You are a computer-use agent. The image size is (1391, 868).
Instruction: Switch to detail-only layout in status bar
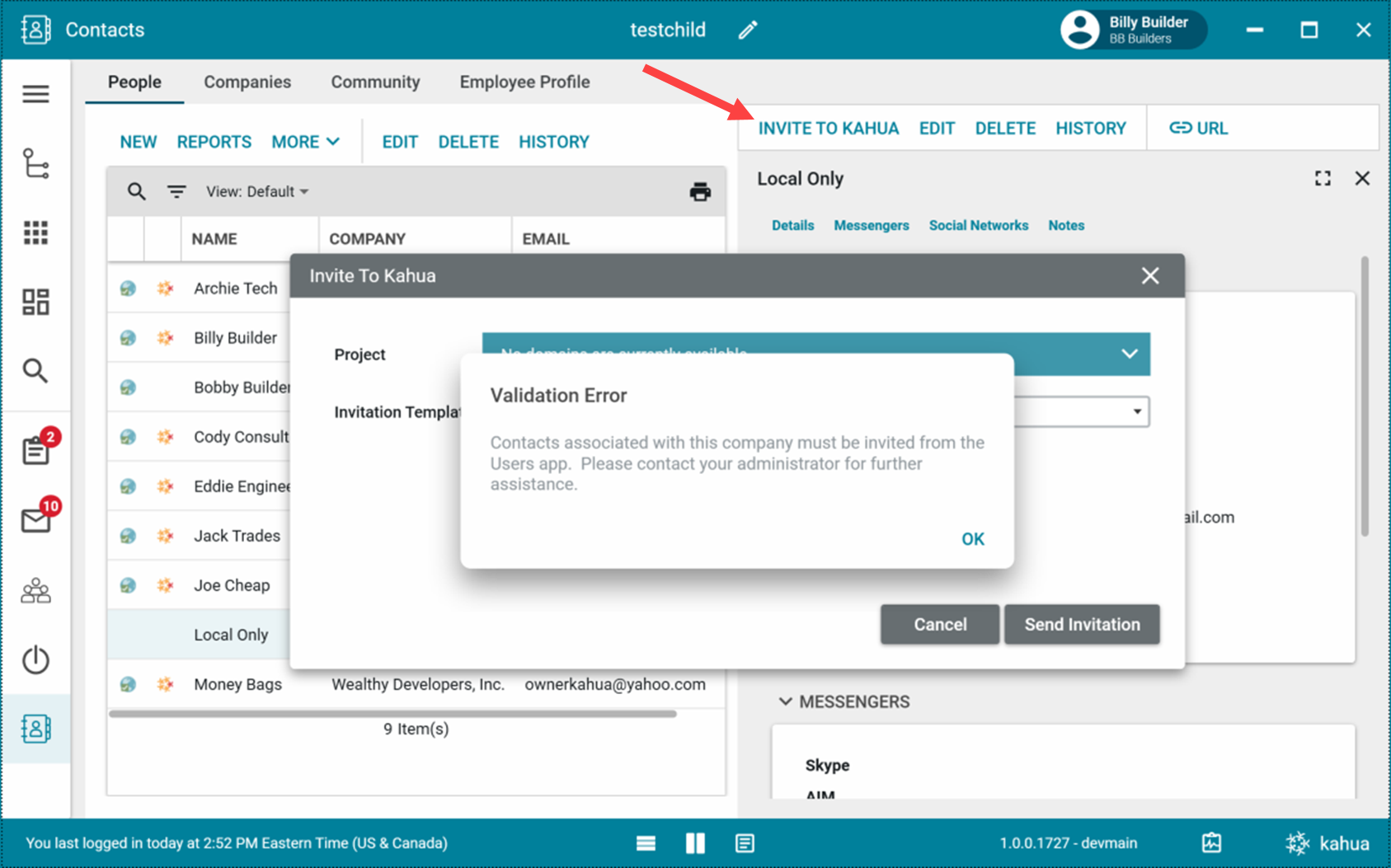click(745, 842)
